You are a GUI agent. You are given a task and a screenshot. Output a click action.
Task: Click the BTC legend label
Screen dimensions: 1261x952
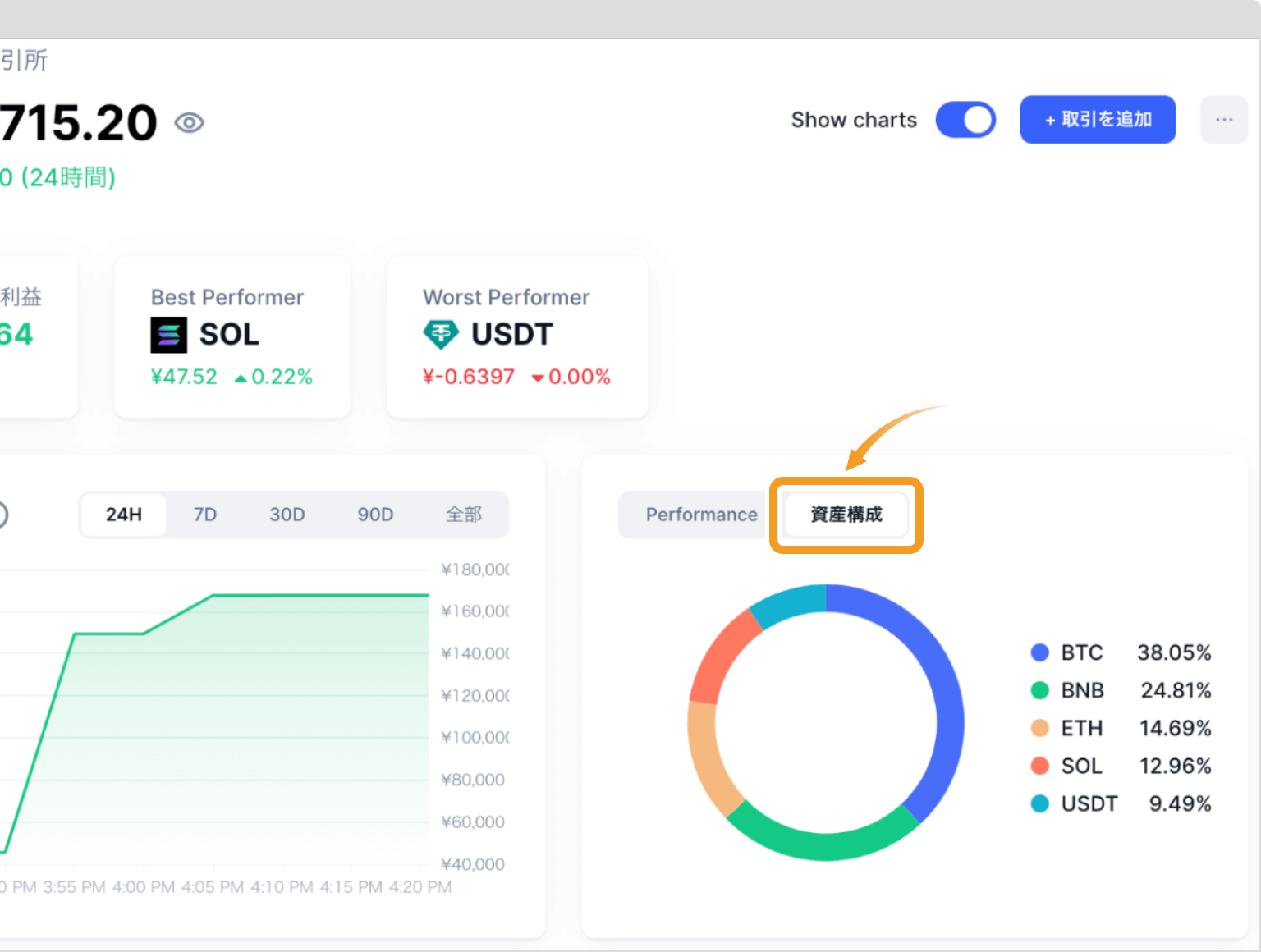1082,652
